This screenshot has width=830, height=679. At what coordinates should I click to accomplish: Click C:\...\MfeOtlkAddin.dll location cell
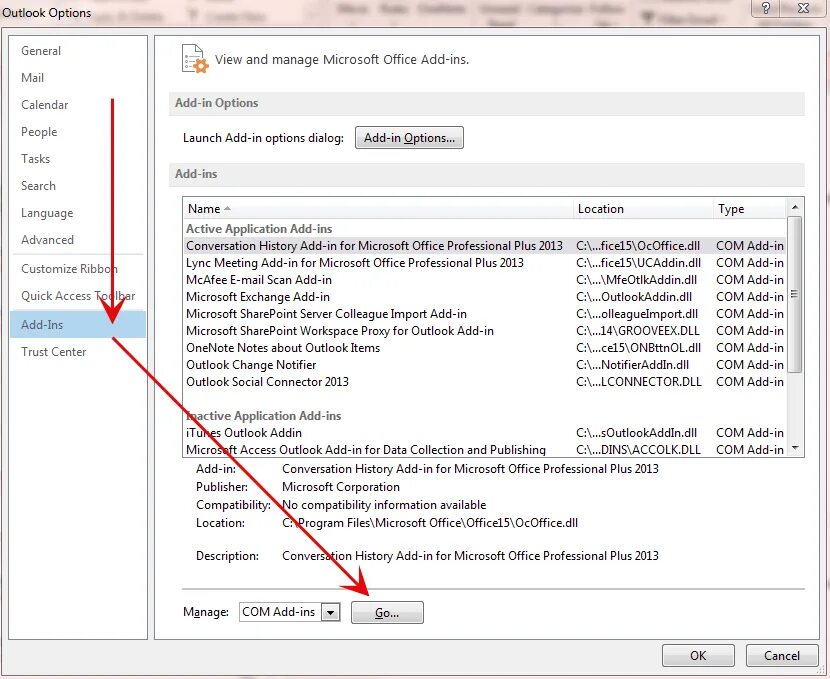pyautogui.click(x=636, y=280)
